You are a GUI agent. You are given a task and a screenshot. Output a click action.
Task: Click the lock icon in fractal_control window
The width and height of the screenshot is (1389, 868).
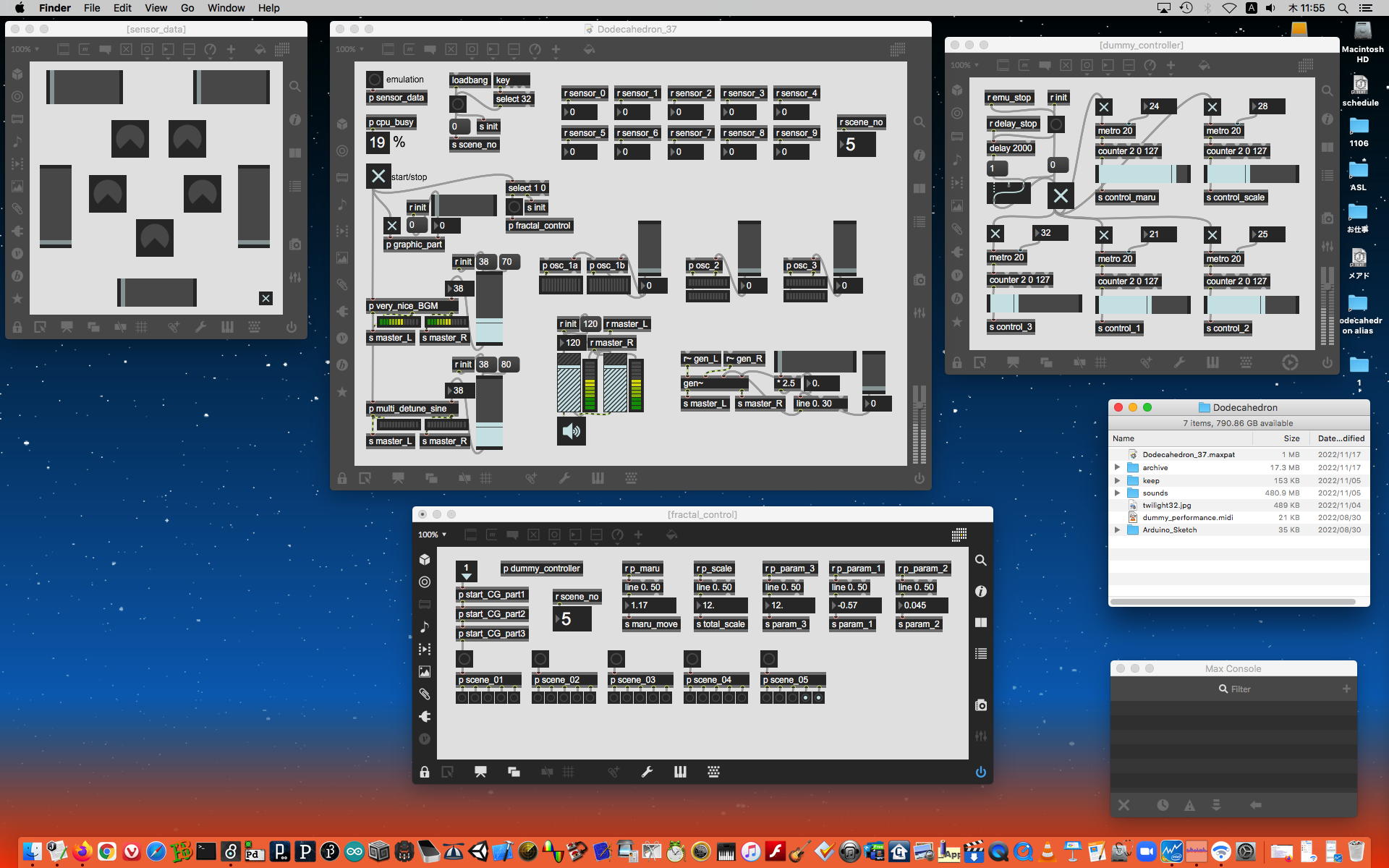pyautogui.click(x=425, y=772)
